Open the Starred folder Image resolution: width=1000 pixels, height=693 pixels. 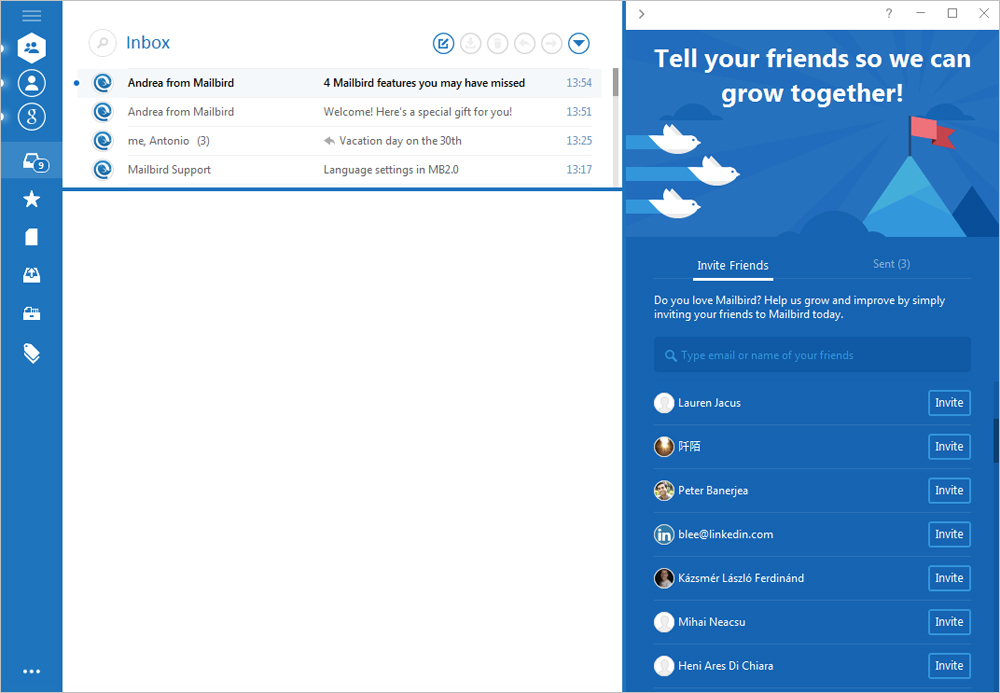(31, 200)
